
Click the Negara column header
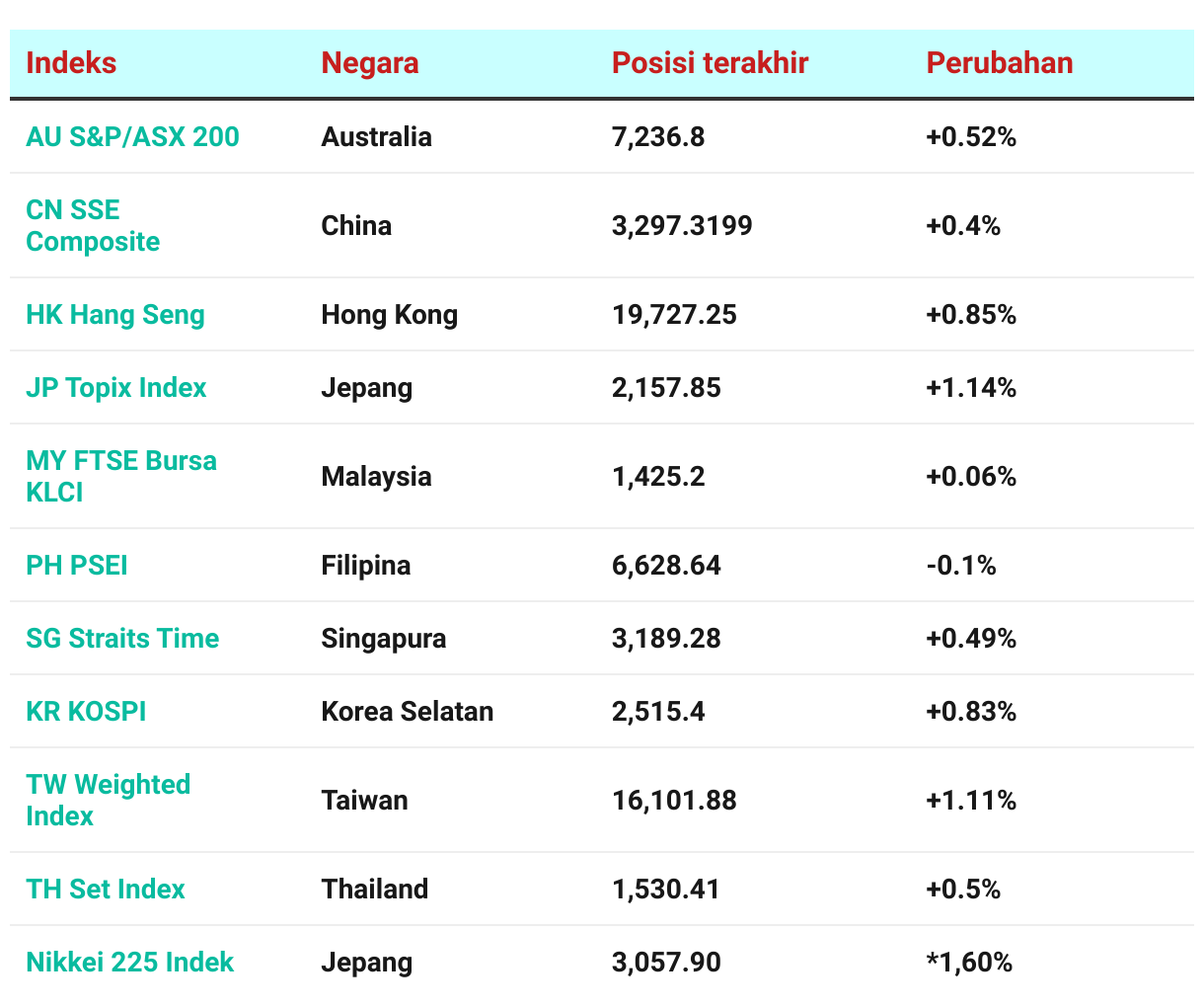point(370,62)
